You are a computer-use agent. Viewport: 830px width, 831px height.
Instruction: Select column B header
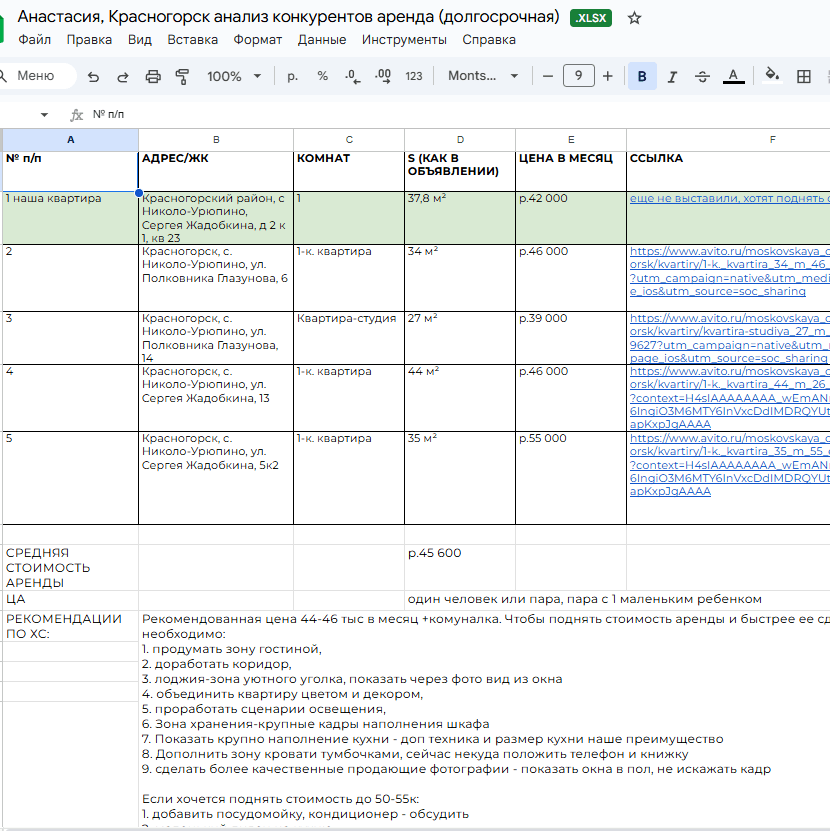tap(216, 140)
